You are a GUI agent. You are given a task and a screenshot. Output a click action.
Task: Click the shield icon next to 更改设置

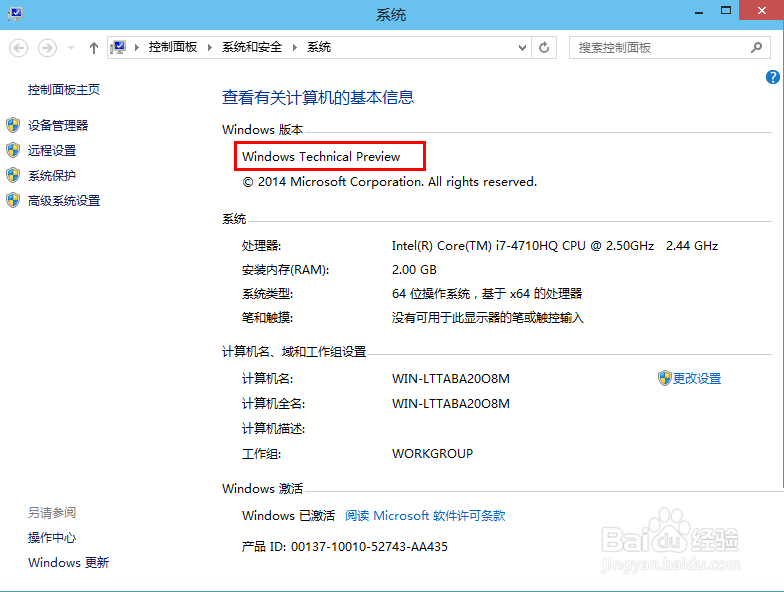click(664, 378)
